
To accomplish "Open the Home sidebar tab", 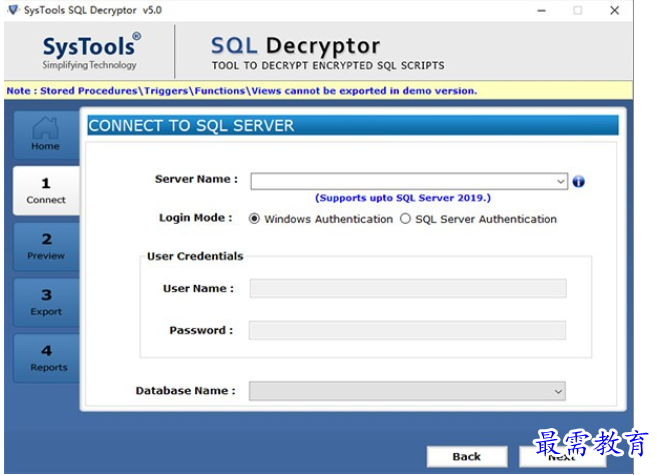I will click(x=46, y=135).
